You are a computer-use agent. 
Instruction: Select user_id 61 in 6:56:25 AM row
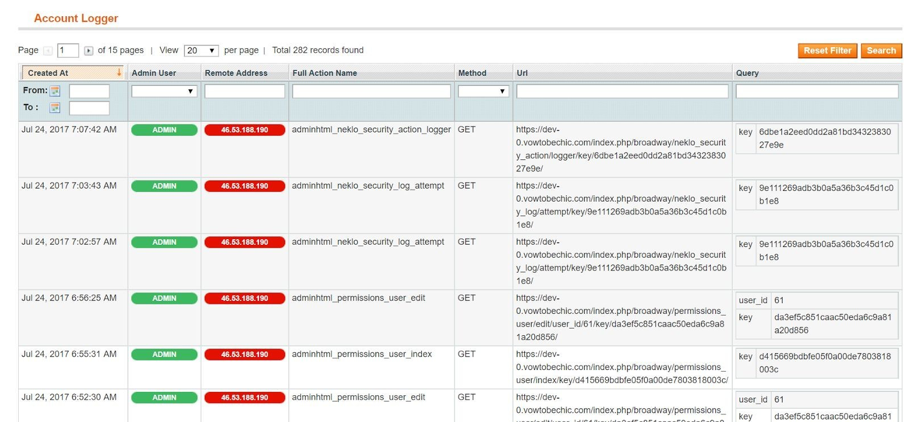(x=779, y=300)
